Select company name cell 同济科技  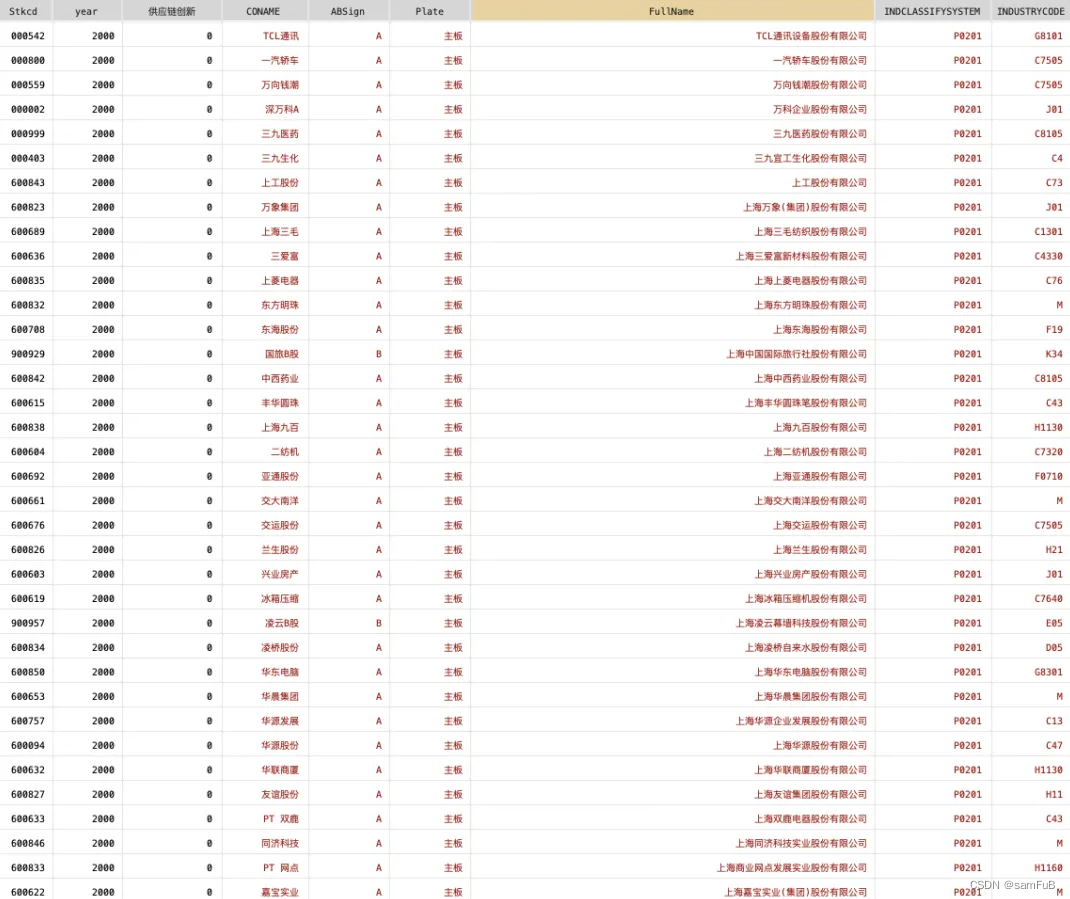click(280, 843)
